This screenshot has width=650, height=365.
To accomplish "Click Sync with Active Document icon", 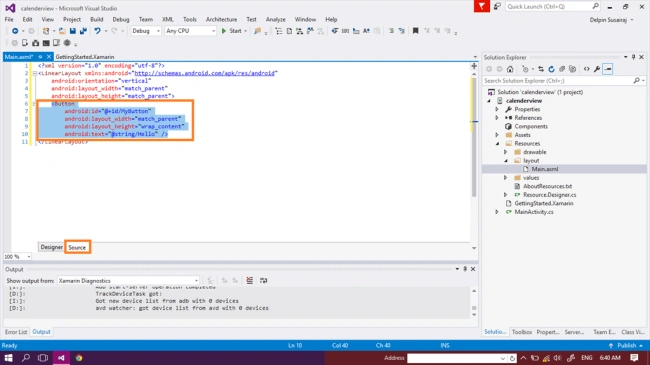I will click(x=541, y=69).
